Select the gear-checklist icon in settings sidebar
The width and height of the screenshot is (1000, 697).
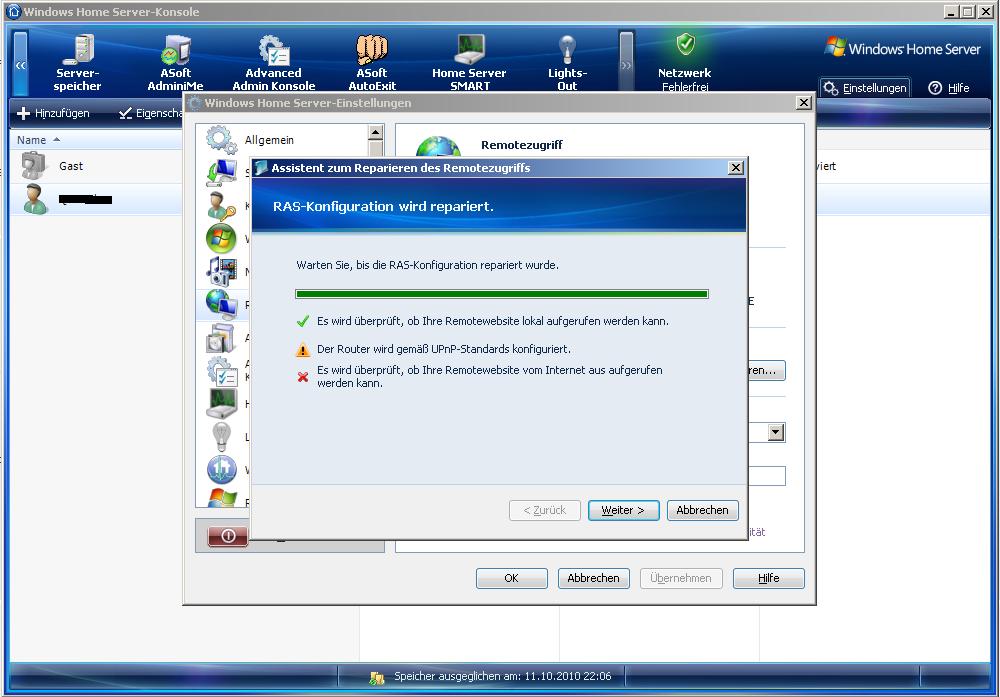pyautogui.click(x=221, y=371)
